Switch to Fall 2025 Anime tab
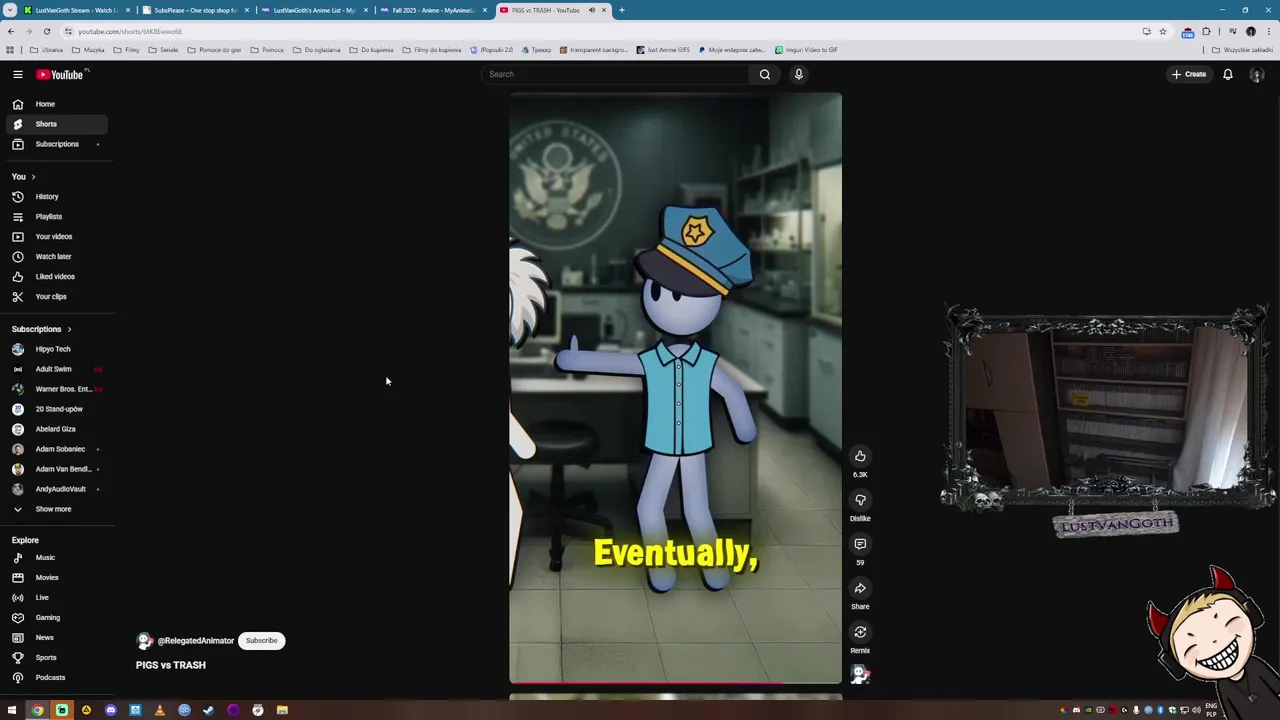The width and height of the screenshot is (1280, 720). (x=432, y=10)
